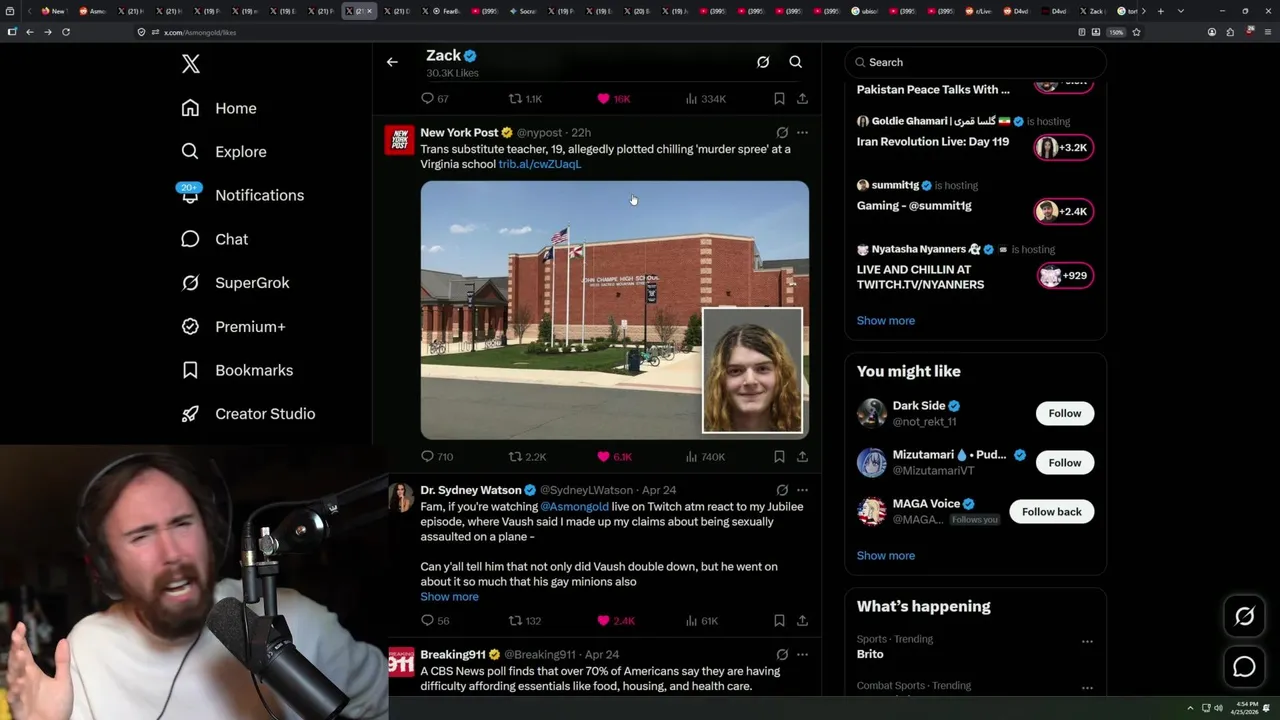Reply to Sydney Watson's post (56)
Viewport: 1280px width, 720px height.
[435, 621]
